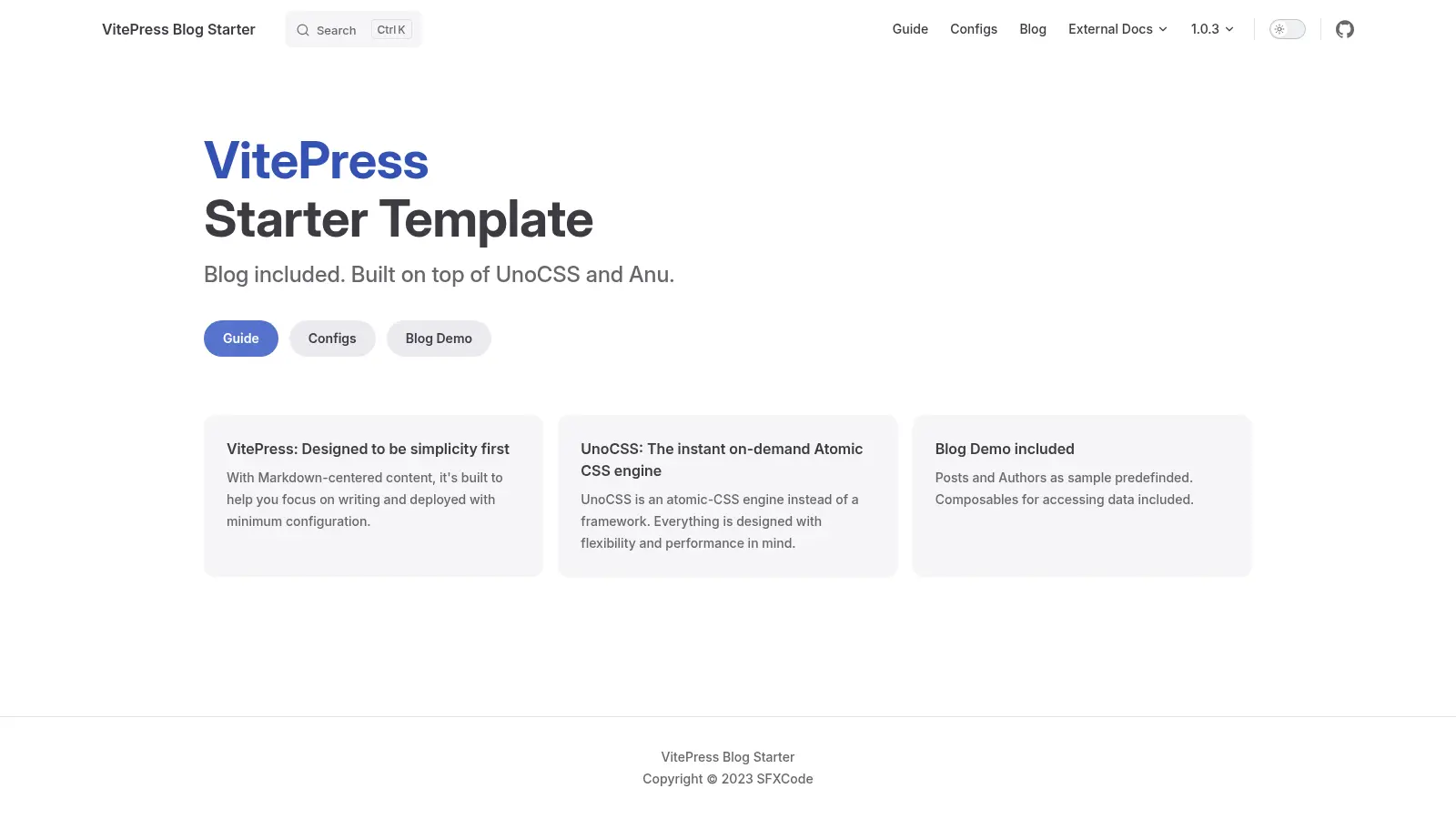
Task: Click the VitePress Blog Starter site title
Action: coord(178,29)
